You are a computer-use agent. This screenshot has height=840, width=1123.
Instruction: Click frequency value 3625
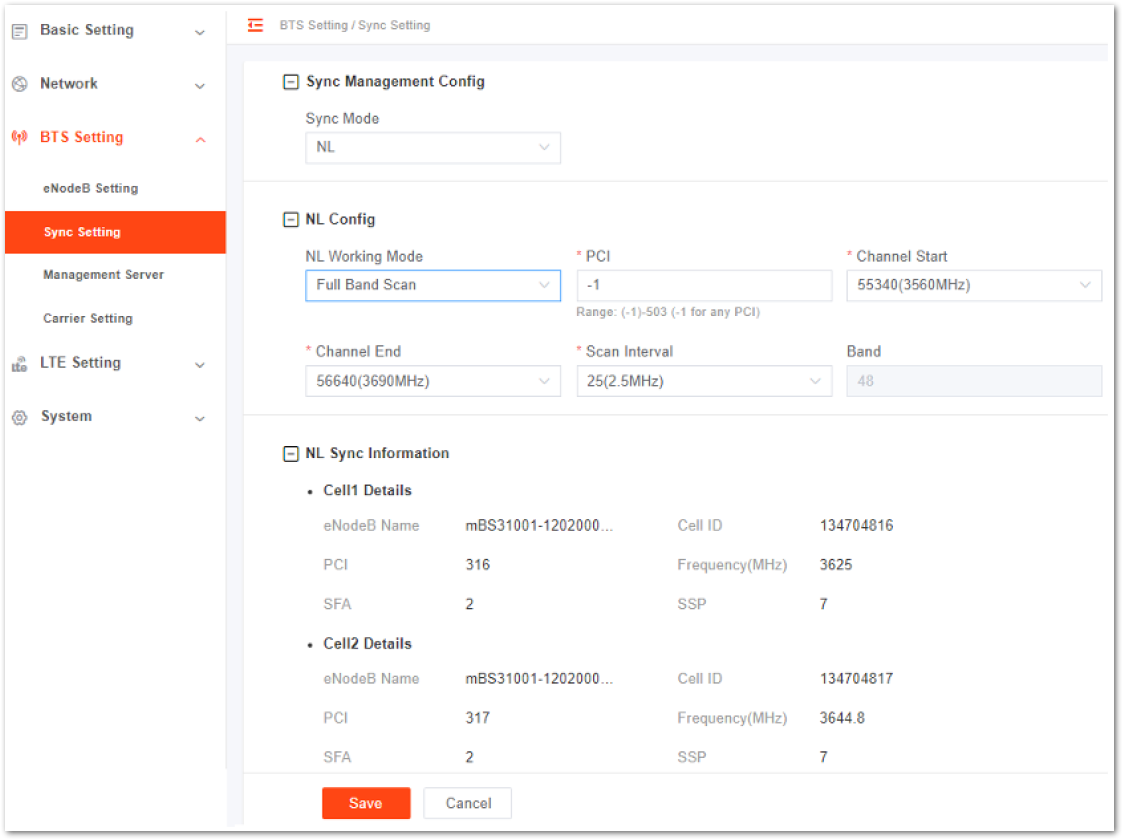click(836, 565)
